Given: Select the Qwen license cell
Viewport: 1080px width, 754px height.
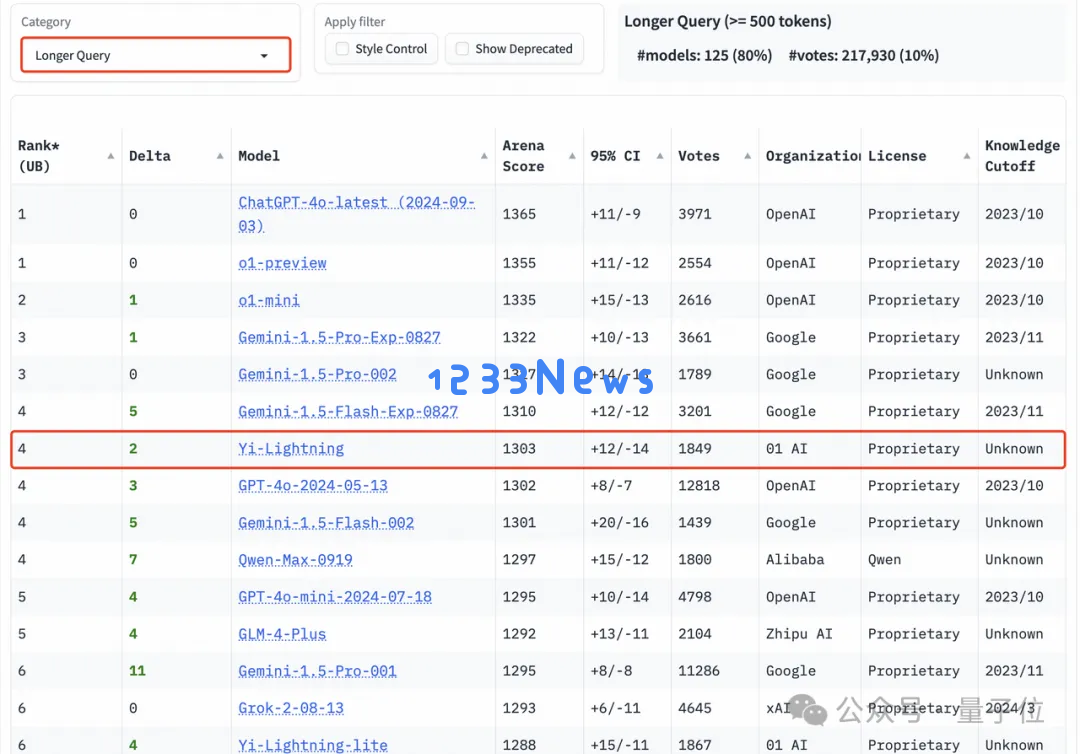Looking at the screenshot, I should point(884,560).
